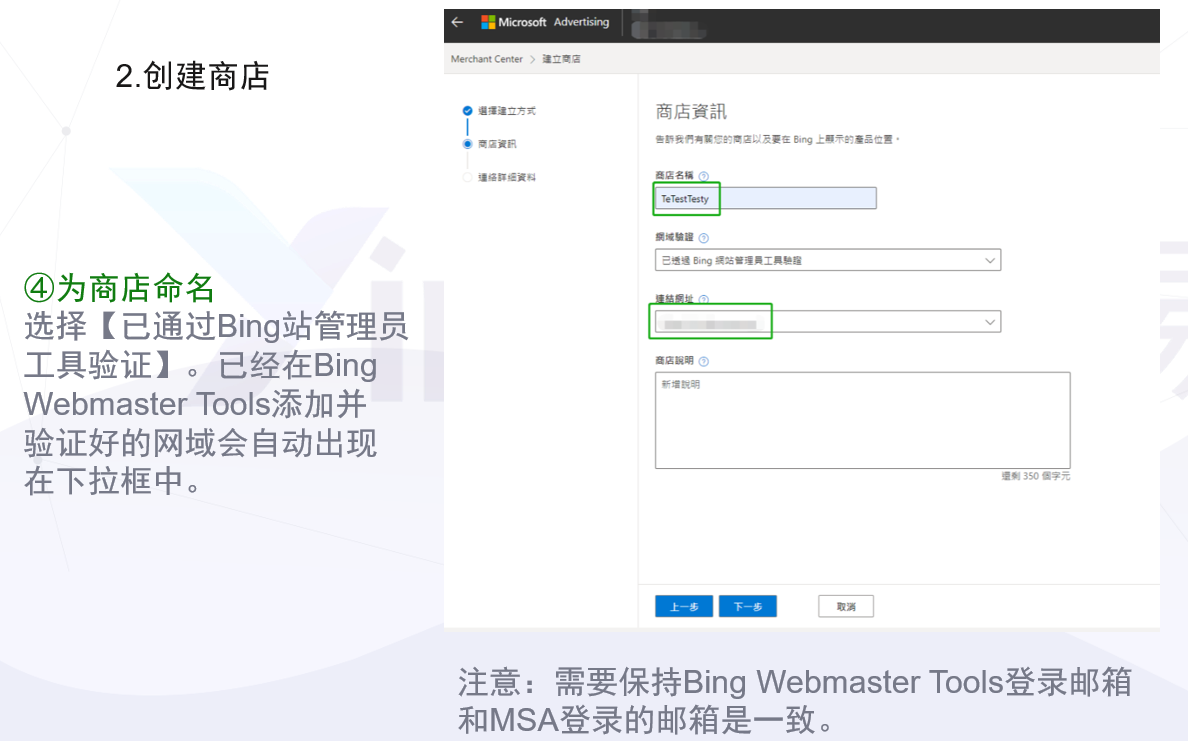Show help for the 連結網址 field
The width and height of the screenshot is (1188, 741).
(704, 299)
